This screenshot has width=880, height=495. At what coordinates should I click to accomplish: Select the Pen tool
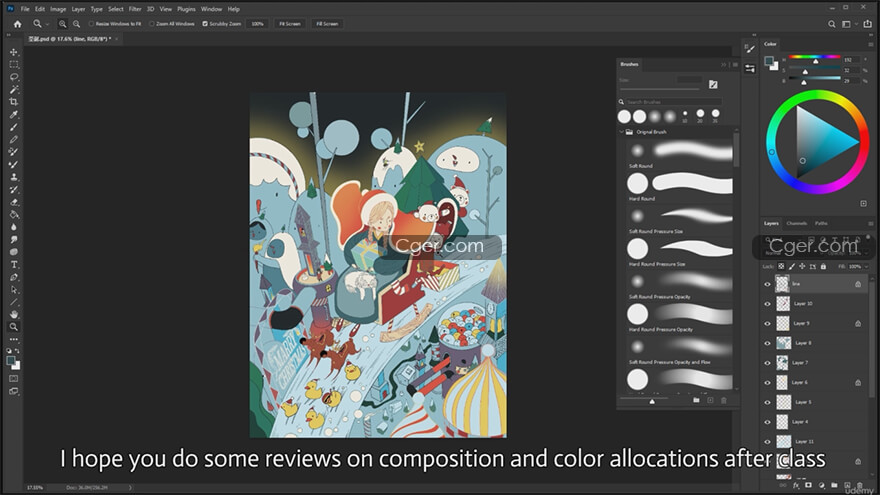pyautogui.click(x=13, y=277)
